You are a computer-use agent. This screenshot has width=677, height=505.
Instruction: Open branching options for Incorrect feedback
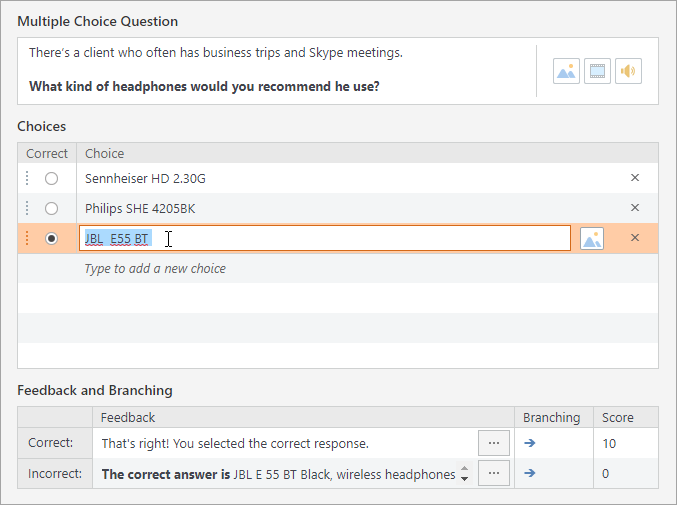click(530, 473)
